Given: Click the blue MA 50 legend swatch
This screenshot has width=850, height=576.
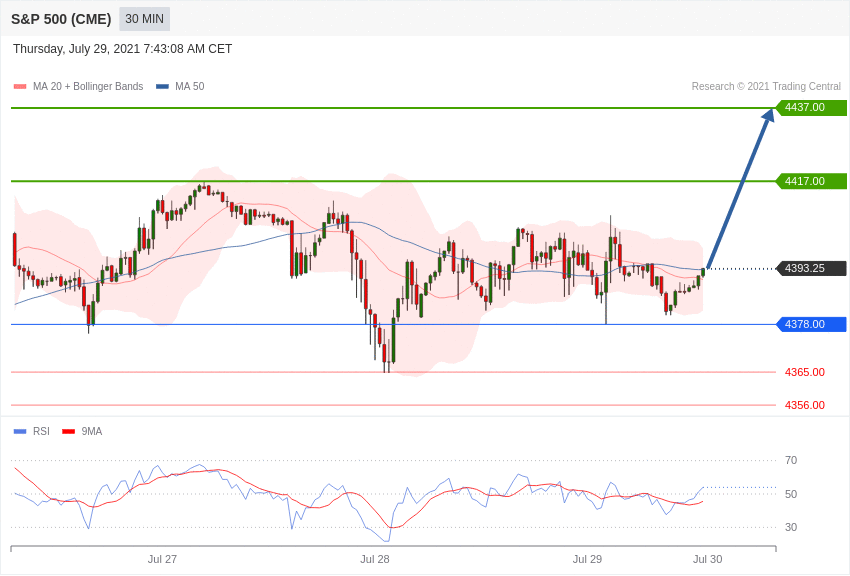Looking at the screenshot, I should click(162, 86).
